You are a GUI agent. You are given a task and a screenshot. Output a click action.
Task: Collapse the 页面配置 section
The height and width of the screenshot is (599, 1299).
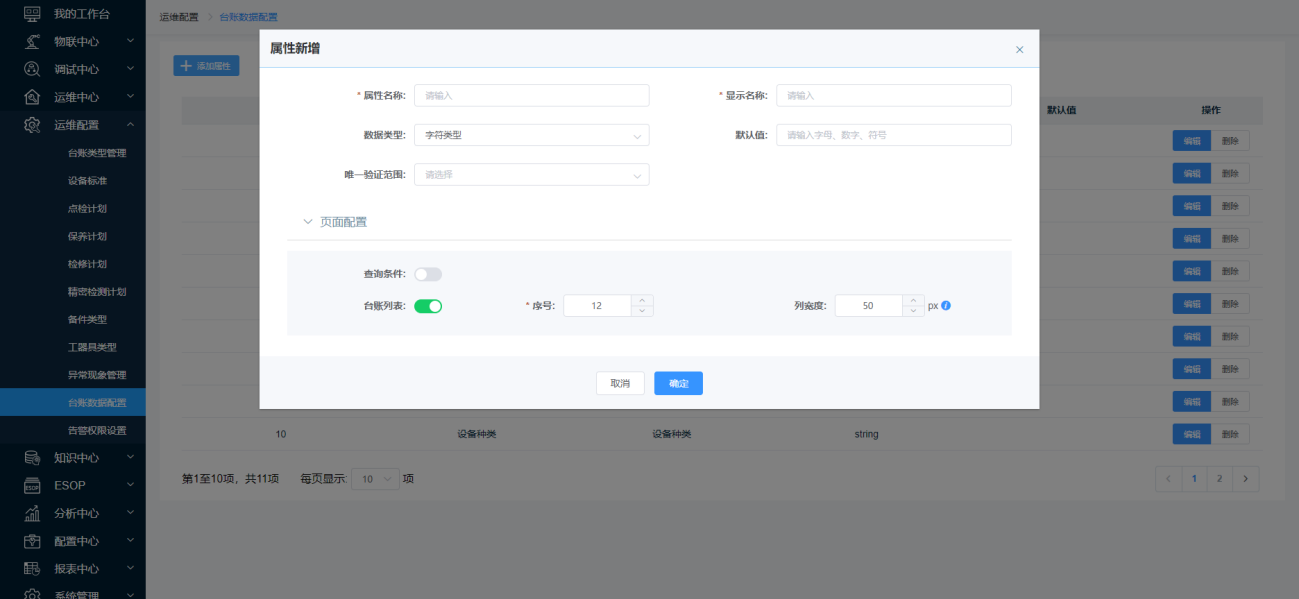click(308, 222)
